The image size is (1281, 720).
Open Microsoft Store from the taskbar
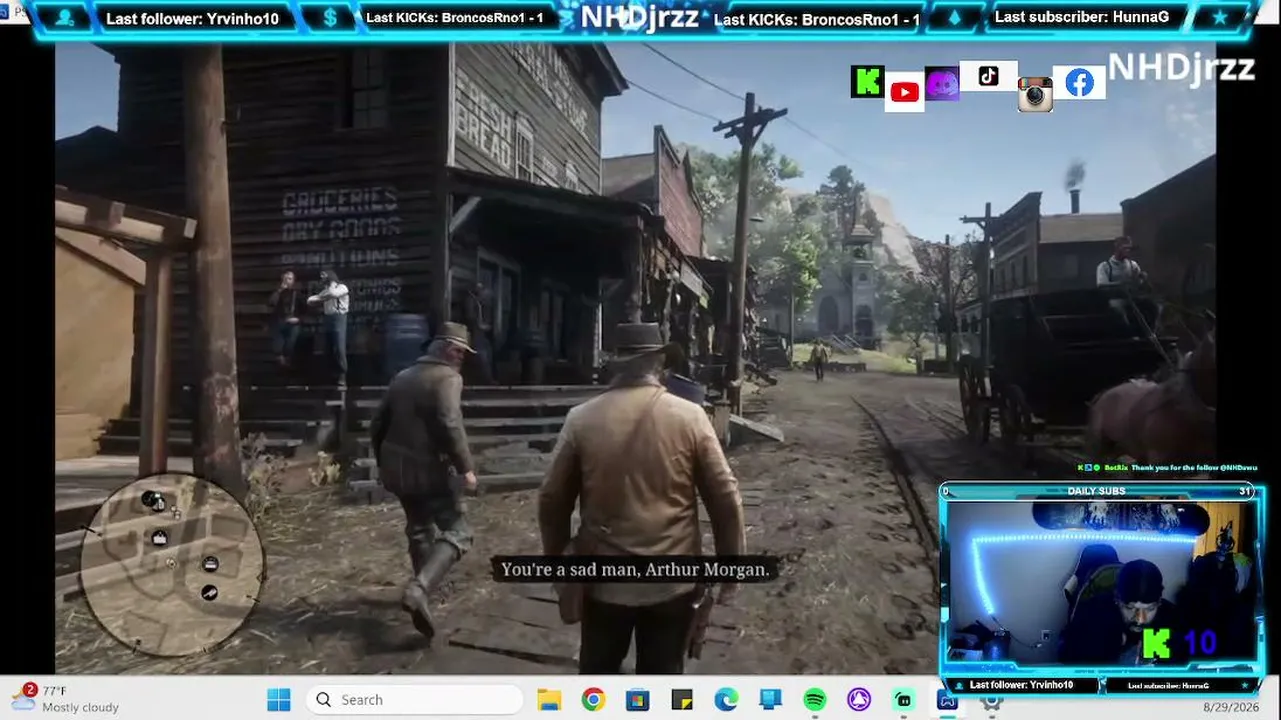(637, 700)
